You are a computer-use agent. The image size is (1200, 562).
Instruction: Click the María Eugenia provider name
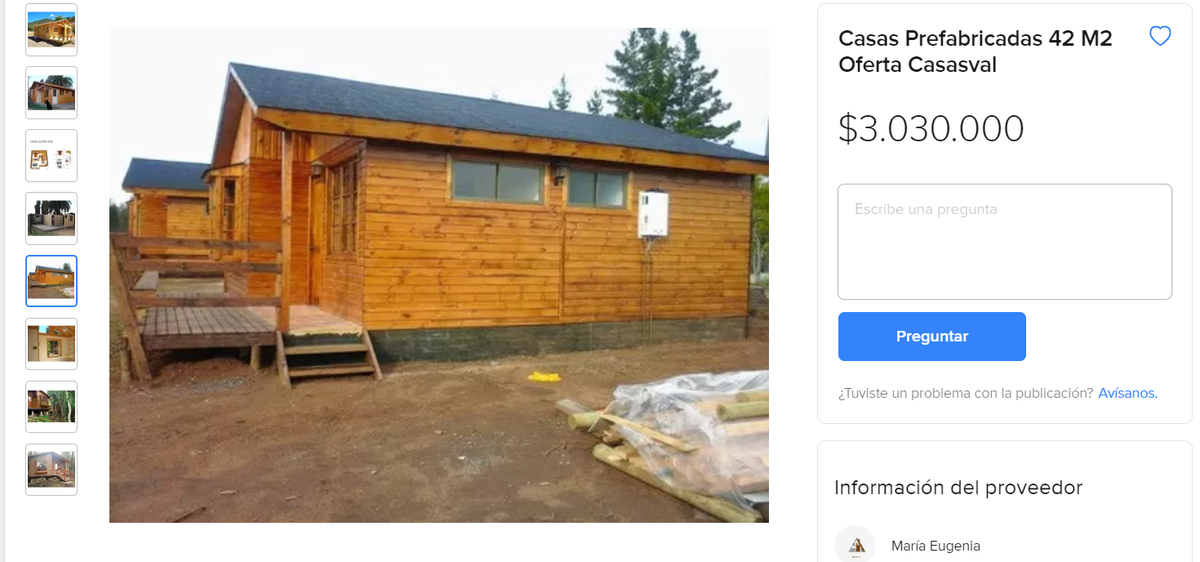pyautogui.click(x=936, y=546)
